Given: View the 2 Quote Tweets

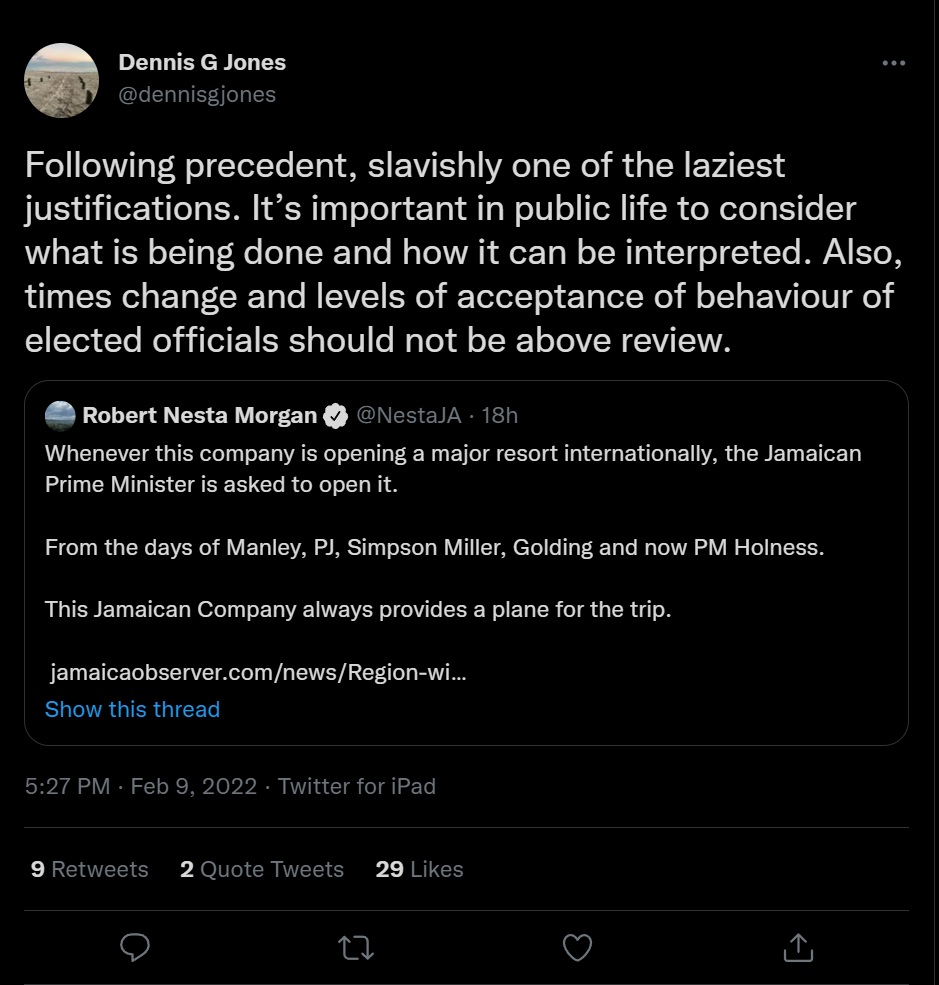Looking at the screenshot, I should pos(261,869).
